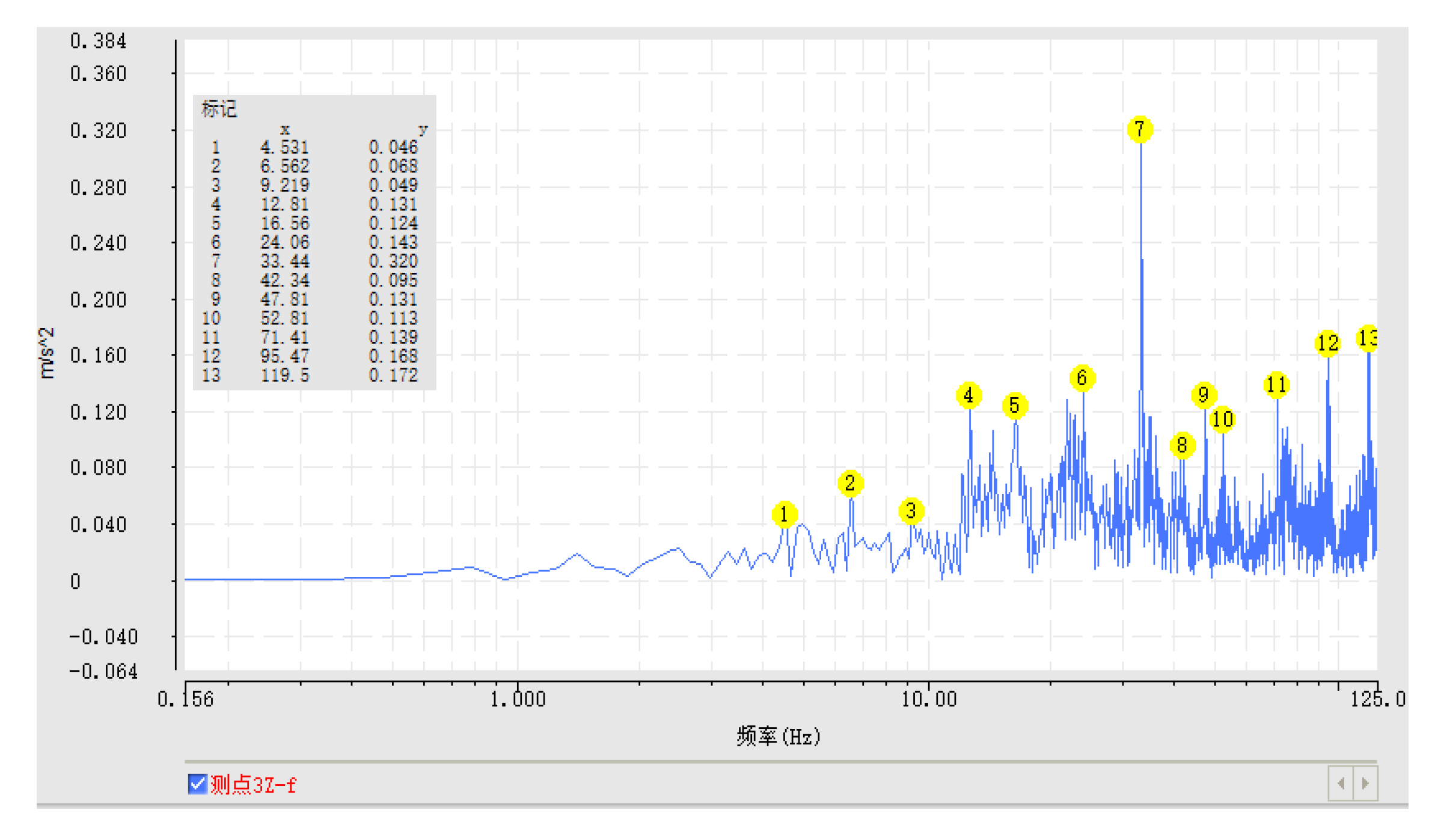The image size is (1438, 840).
Task: Select yellow marker 8
Action: [1182, 445]
